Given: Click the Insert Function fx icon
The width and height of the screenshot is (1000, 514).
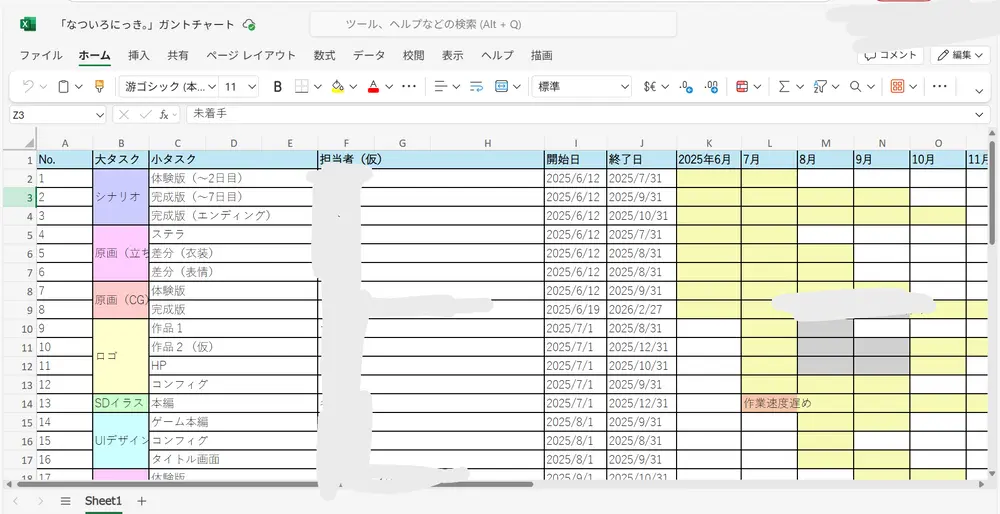Looking at the screenshot, I should pos(165,115).
